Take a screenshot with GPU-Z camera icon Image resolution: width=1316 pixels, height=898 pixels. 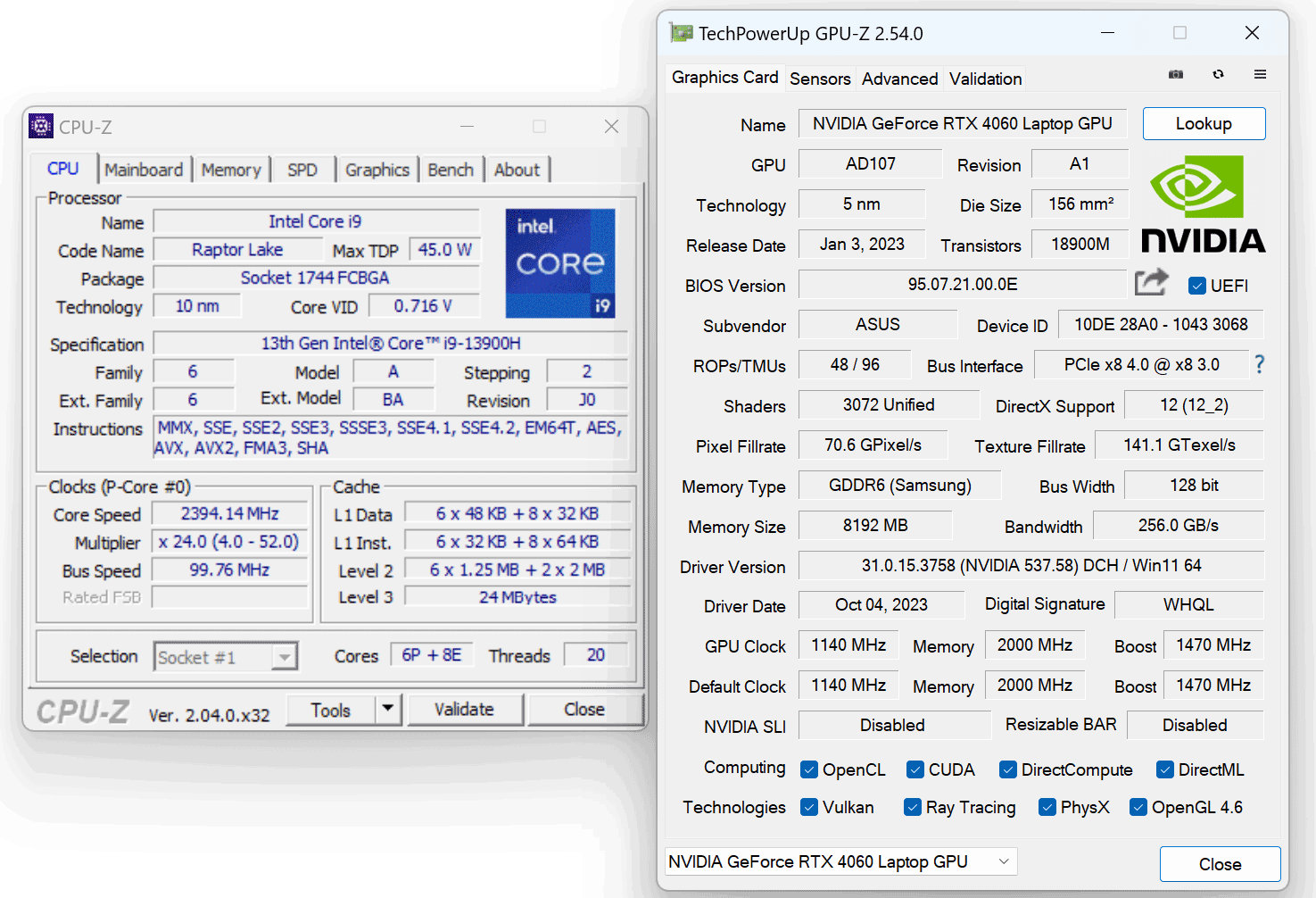pos(1176,74)
